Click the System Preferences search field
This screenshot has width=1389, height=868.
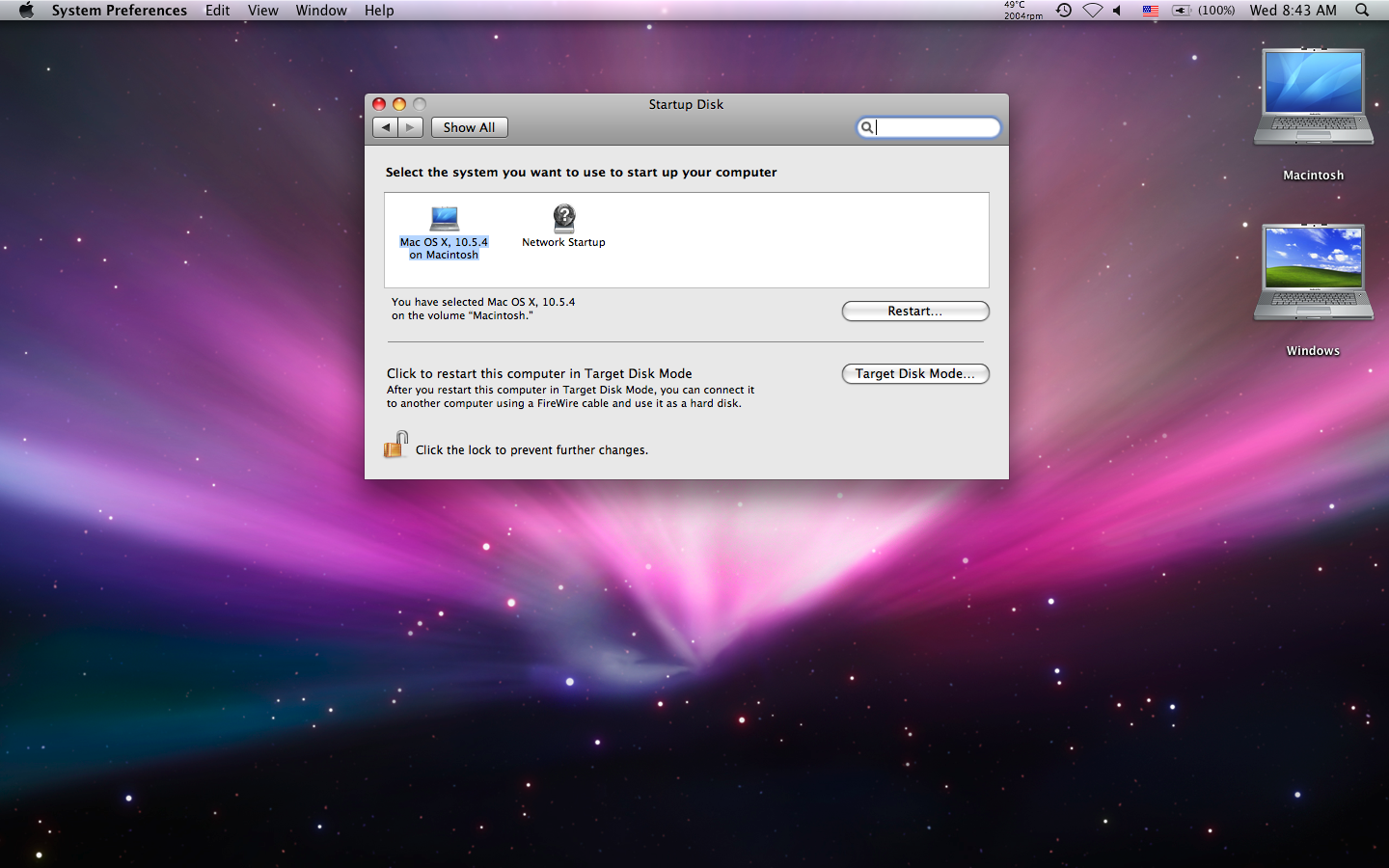tap(928, 127)
